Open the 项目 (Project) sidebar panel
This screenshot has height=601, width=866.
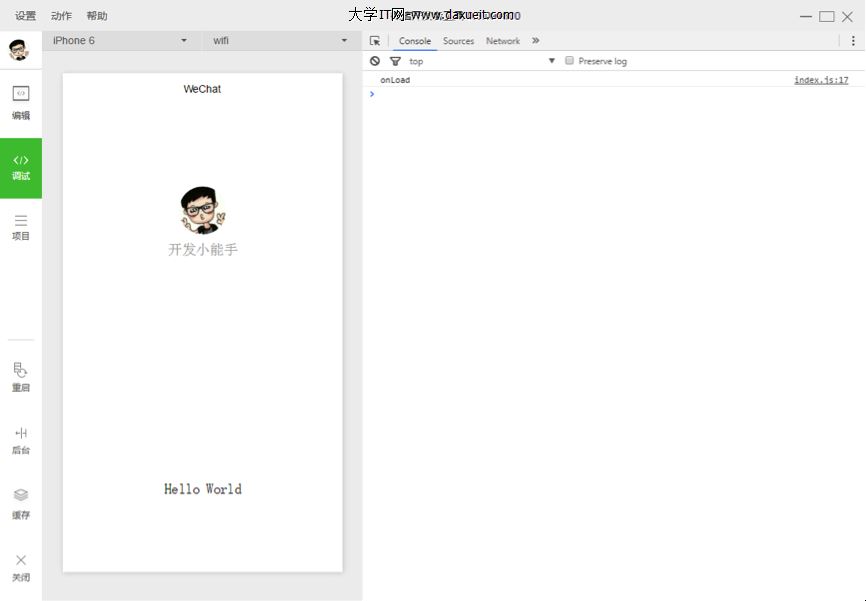[x=21, y=227]
